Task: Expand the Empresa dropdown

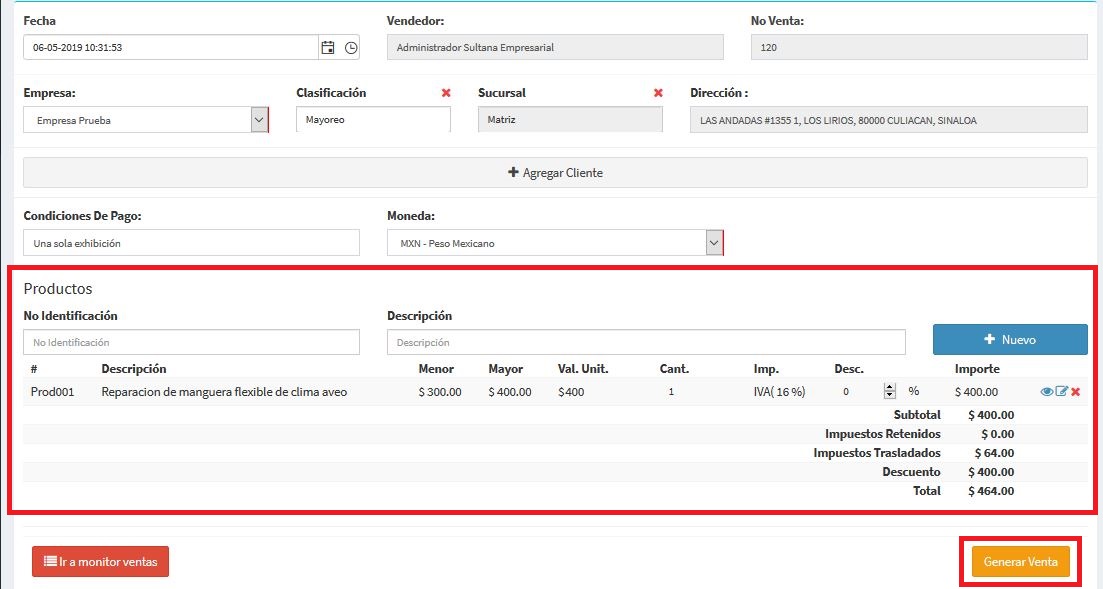Action: pos(259,120)
